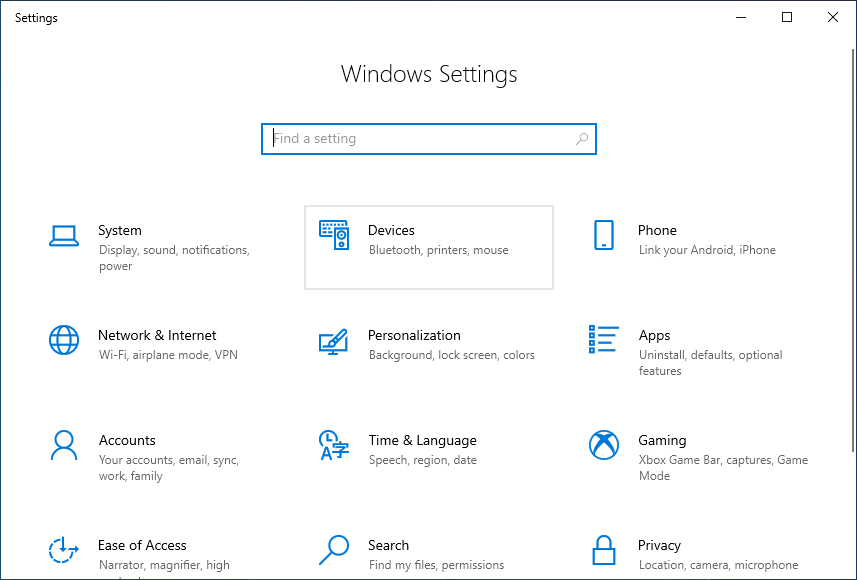857x580 pixels.
Task: Open the Search magnifier category icon
Action: pos(334,550)
